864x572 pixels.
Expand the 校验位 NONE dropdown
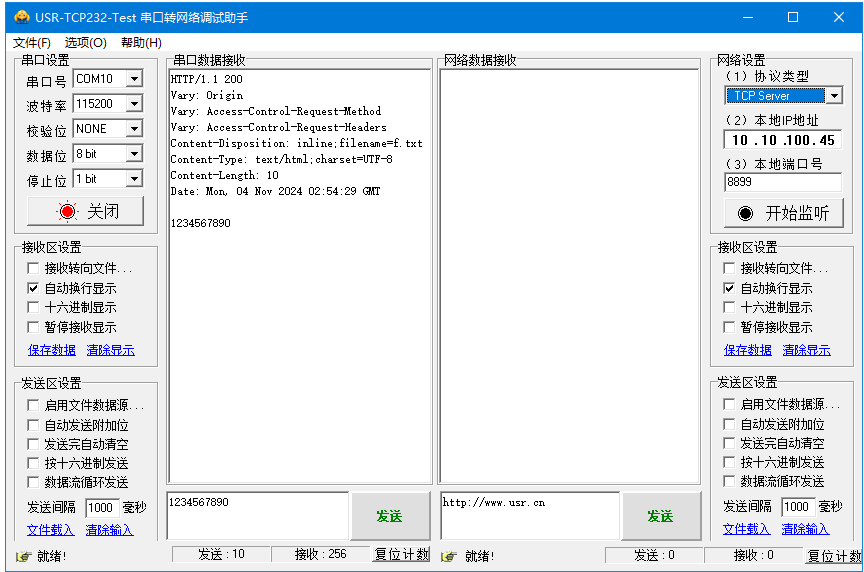(134, 129)
